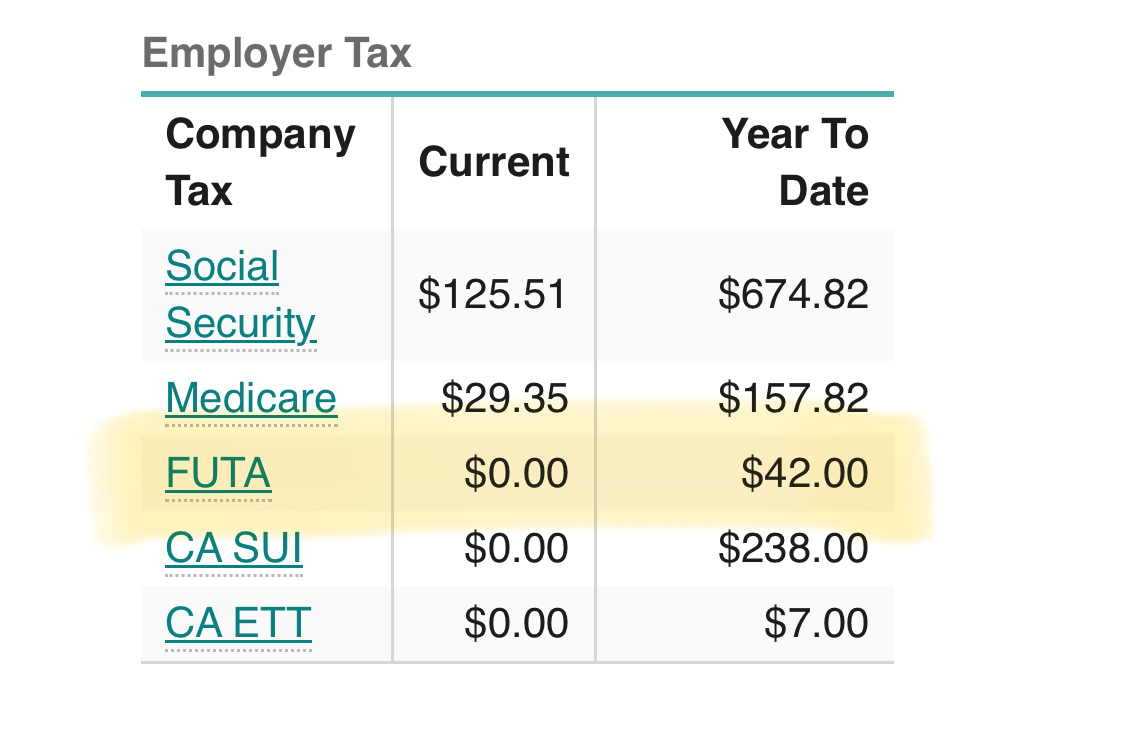The height and width of the screenshot is (744, 1125).
Task: Click the CA SUI row's current $0.00
Action: pos(516,548)
